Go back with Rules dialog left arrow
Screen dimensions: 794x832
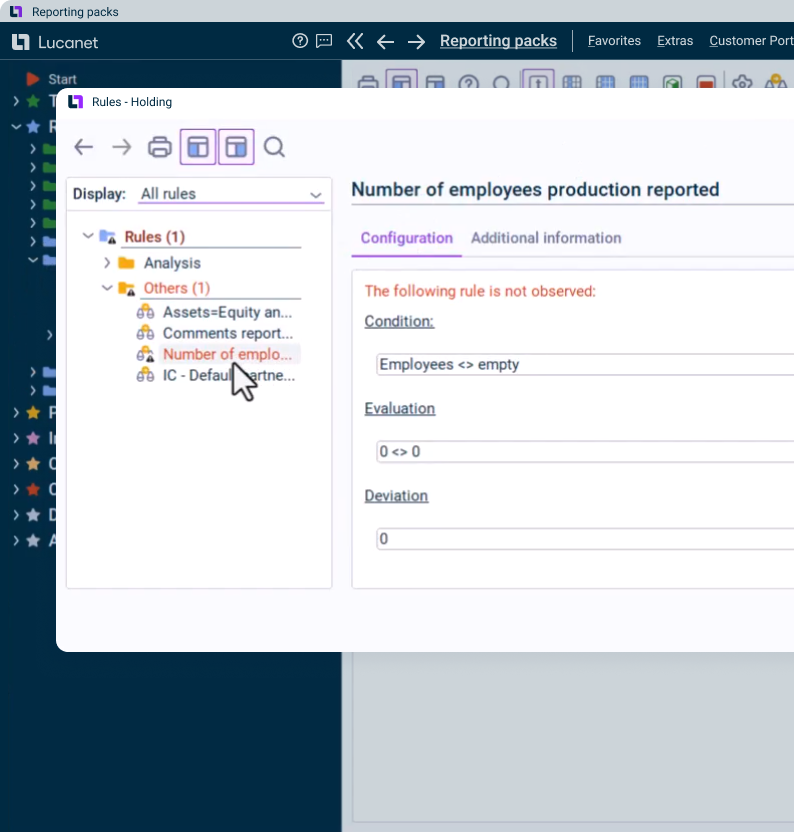[84, 148]
